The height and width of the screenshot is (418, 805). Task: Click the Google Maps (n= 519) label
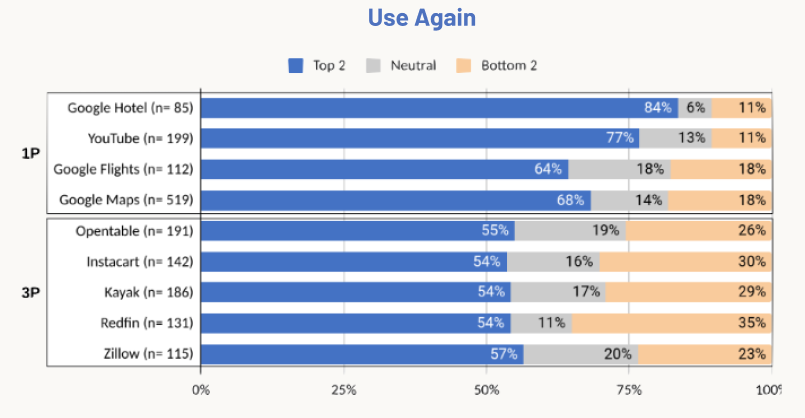coord(125,200)
